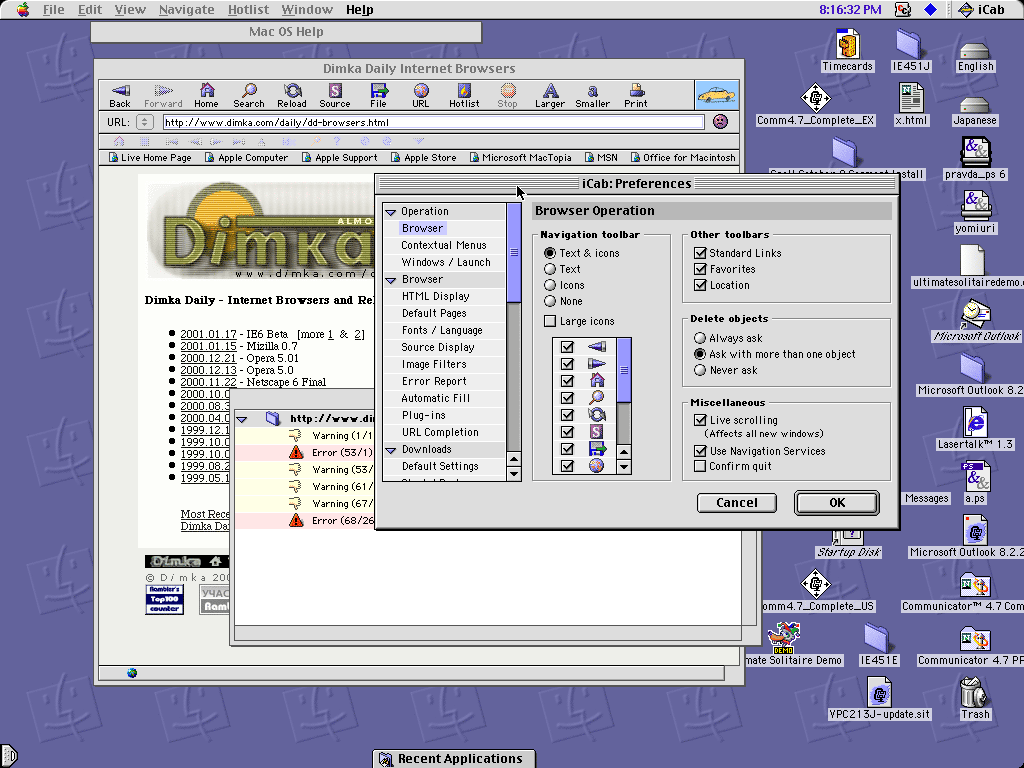
Task: Select the Icons only radio option
Action: [x=550, y=285]
